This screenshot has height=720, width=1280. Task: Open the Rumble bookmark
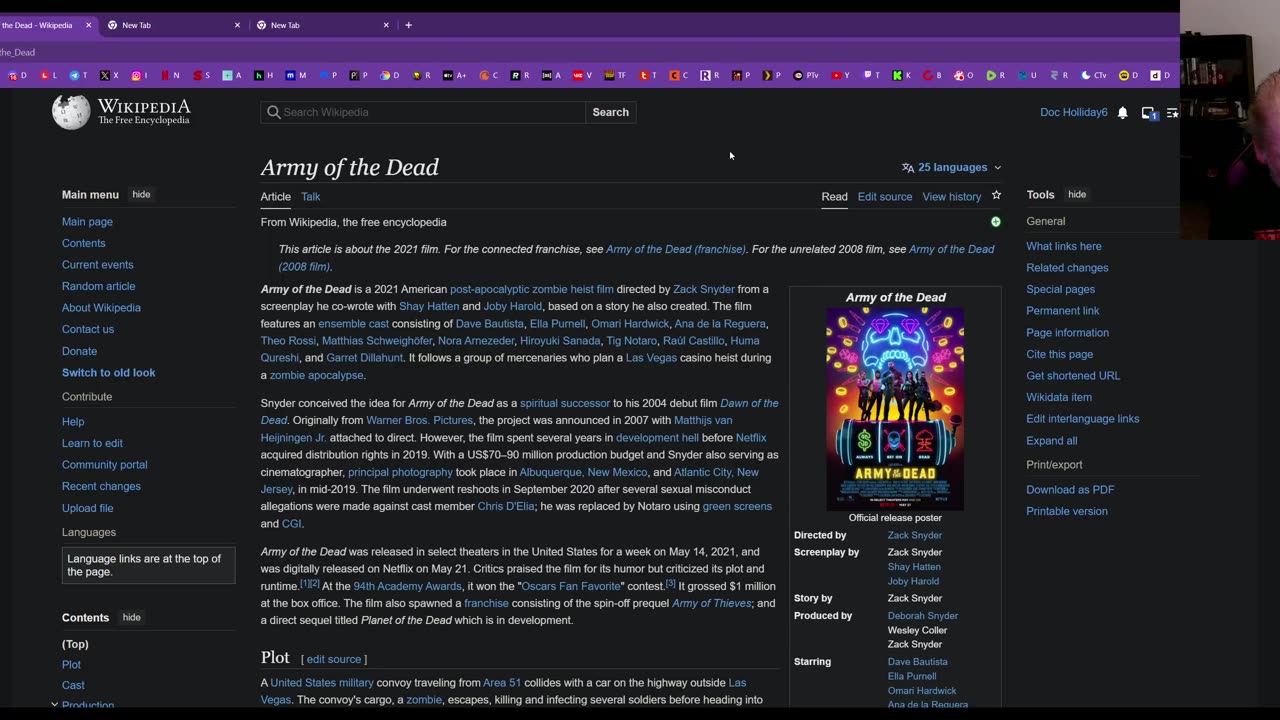coord(997,75)
